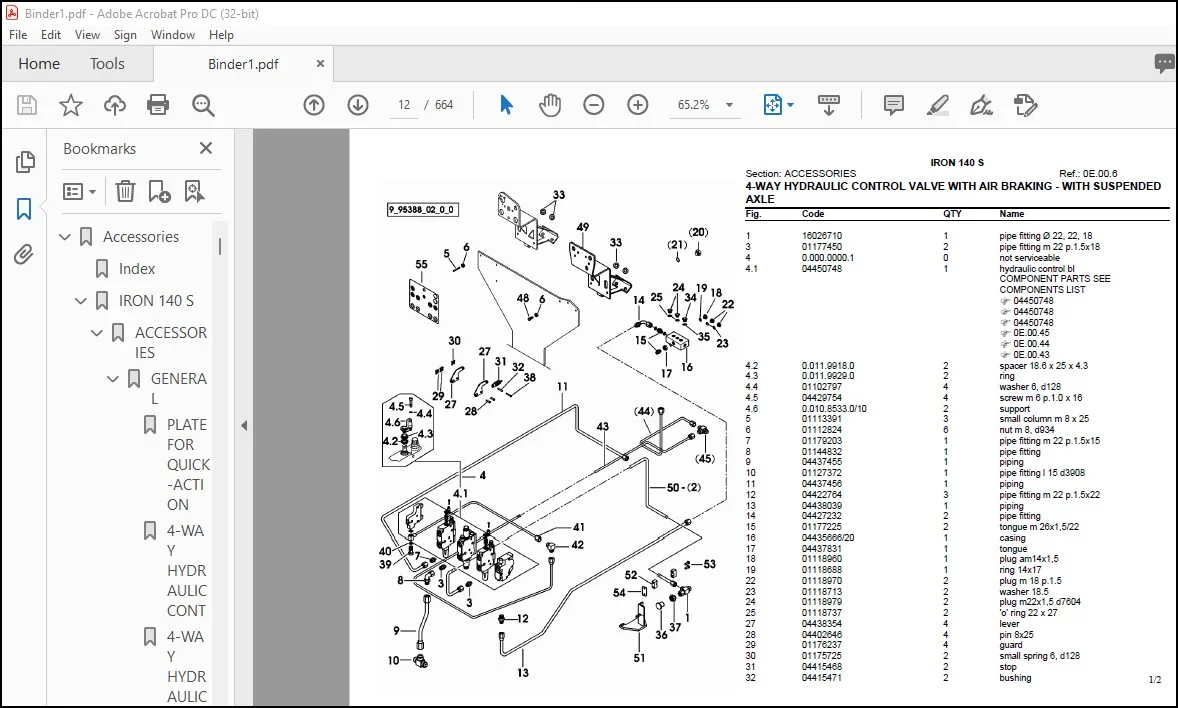Select the Binder1.pdf document tab
The height and width of the screenshot is (708, 1178).
coord(243,64)
